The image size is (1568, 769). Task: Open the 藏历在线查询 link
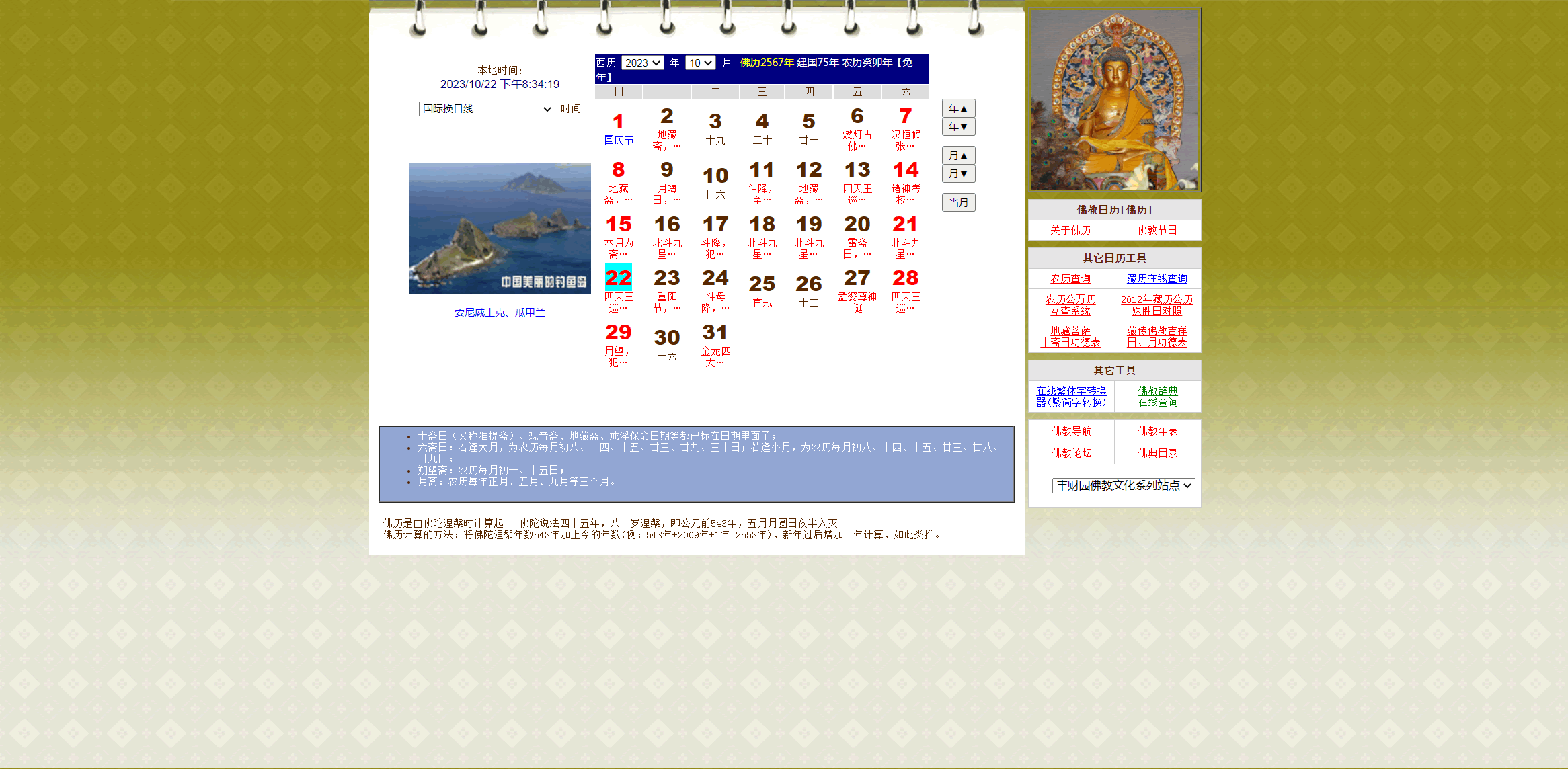[1157, 278]
